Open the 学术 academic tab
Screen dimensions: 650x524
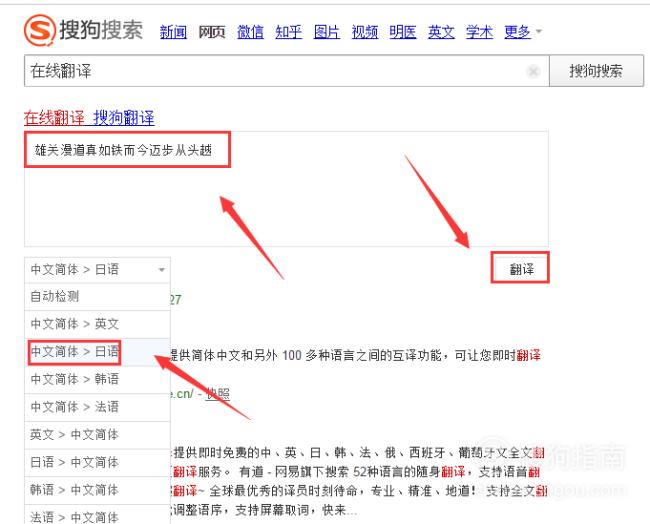tap(479, 32)
